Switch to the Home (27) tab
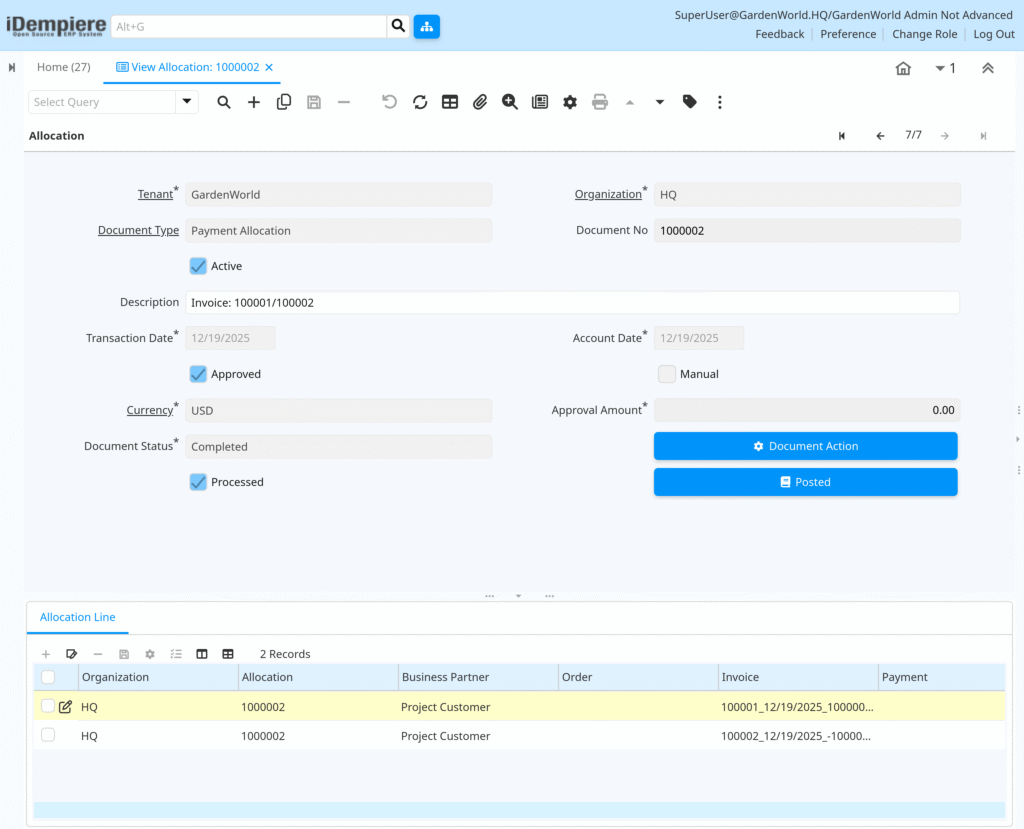This screenshot has width=1024, height=829. (x=63, y=67)
